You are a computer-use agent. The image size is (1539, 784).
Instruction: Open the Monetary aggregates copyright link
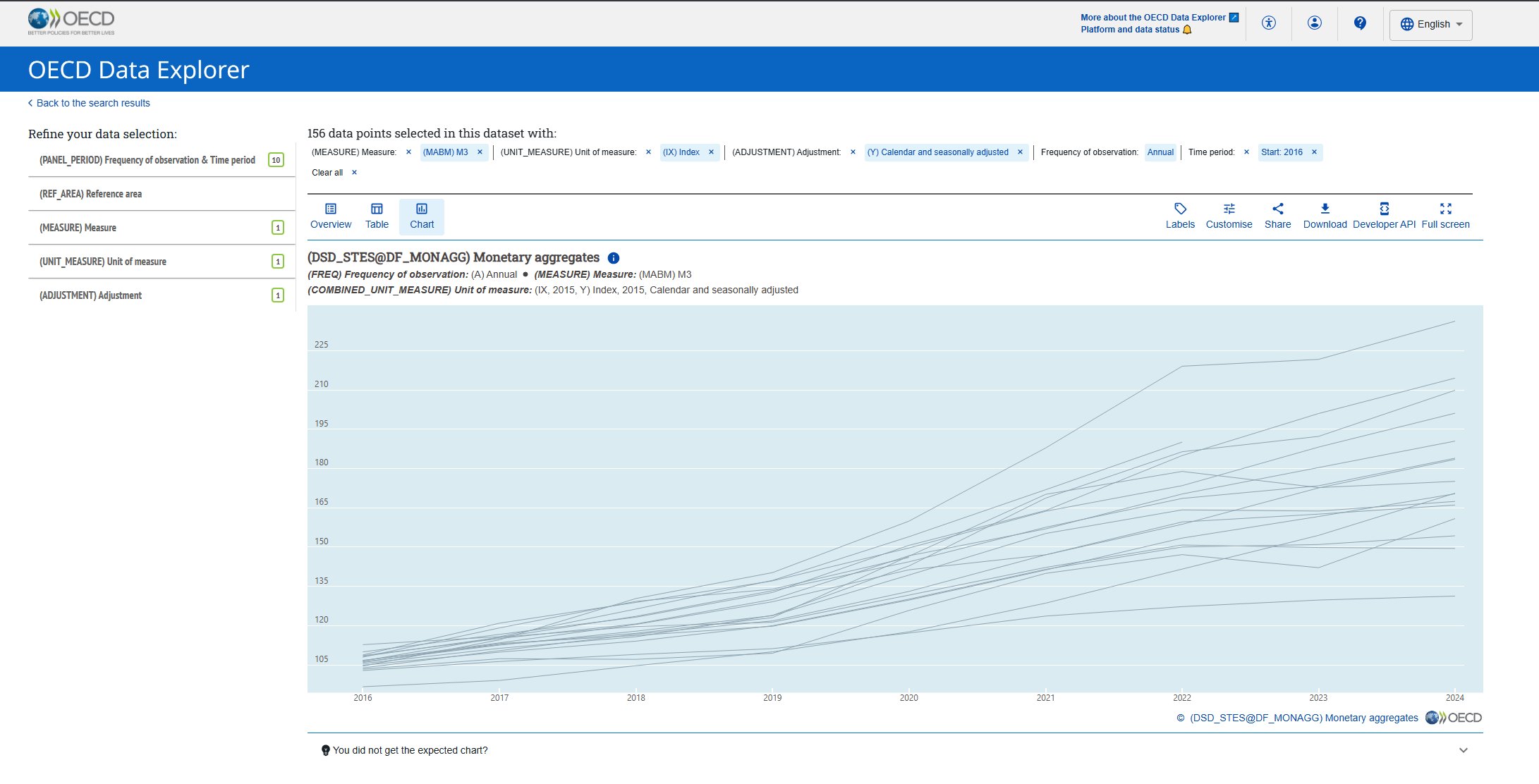point(1303,718)
